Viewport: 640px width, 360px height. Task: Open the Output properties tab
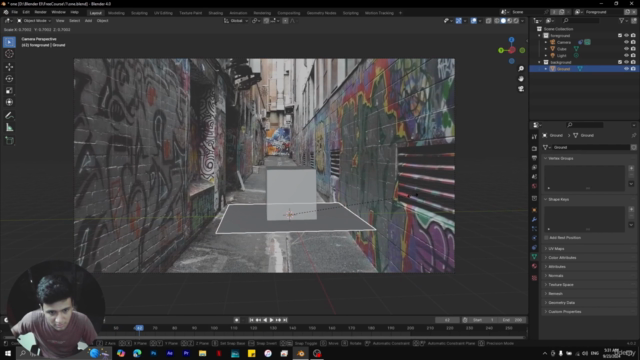pyautogui.click(x=534, y=158)
